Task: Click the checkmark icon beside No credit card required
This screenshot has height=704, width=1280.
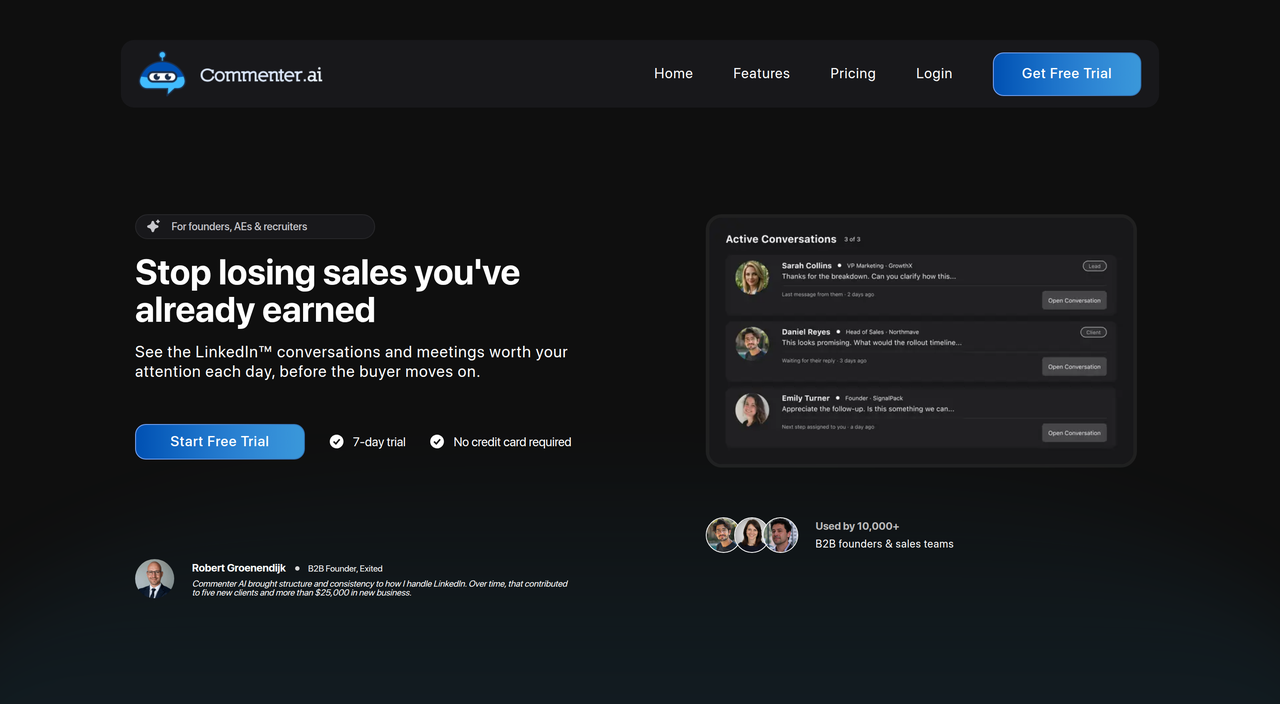Action: point(437,442)
